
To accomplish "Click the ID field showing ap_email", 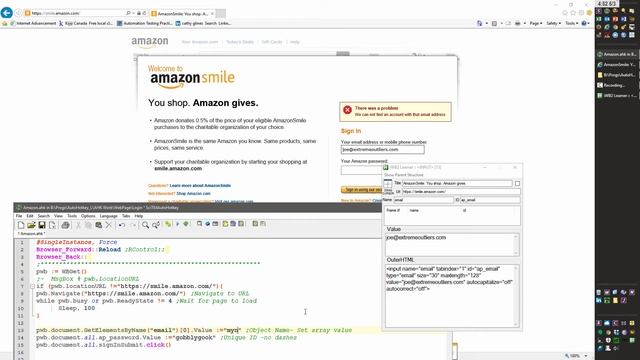I will pyautogui.click(x=490, y=200).
